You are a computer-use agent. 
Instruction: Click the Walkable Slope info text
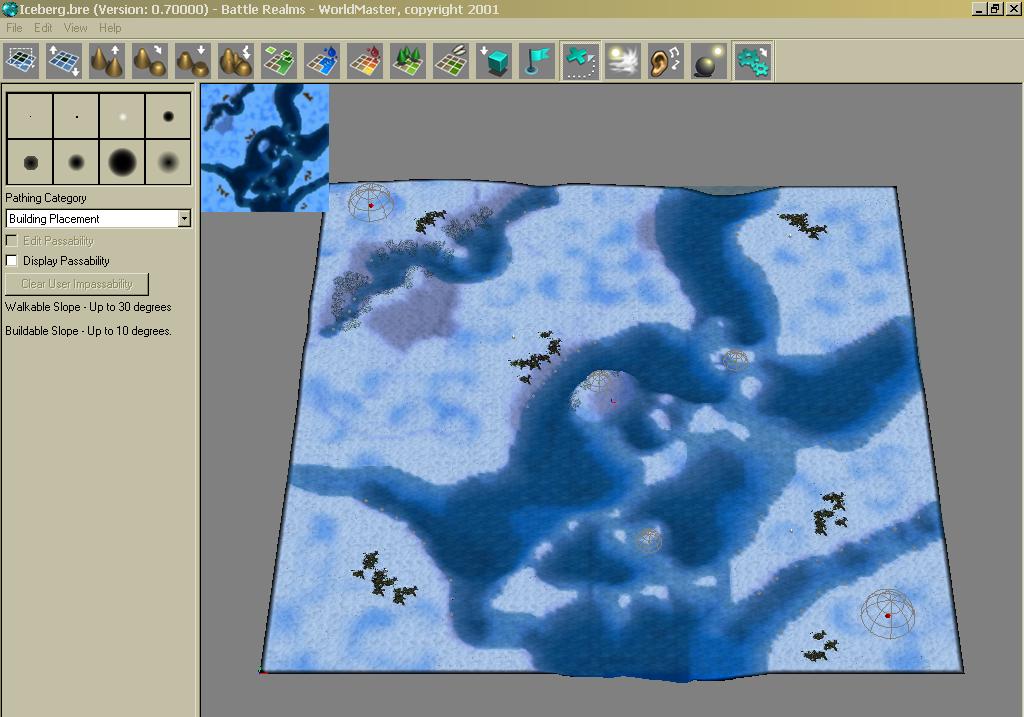tap(88, 307)
